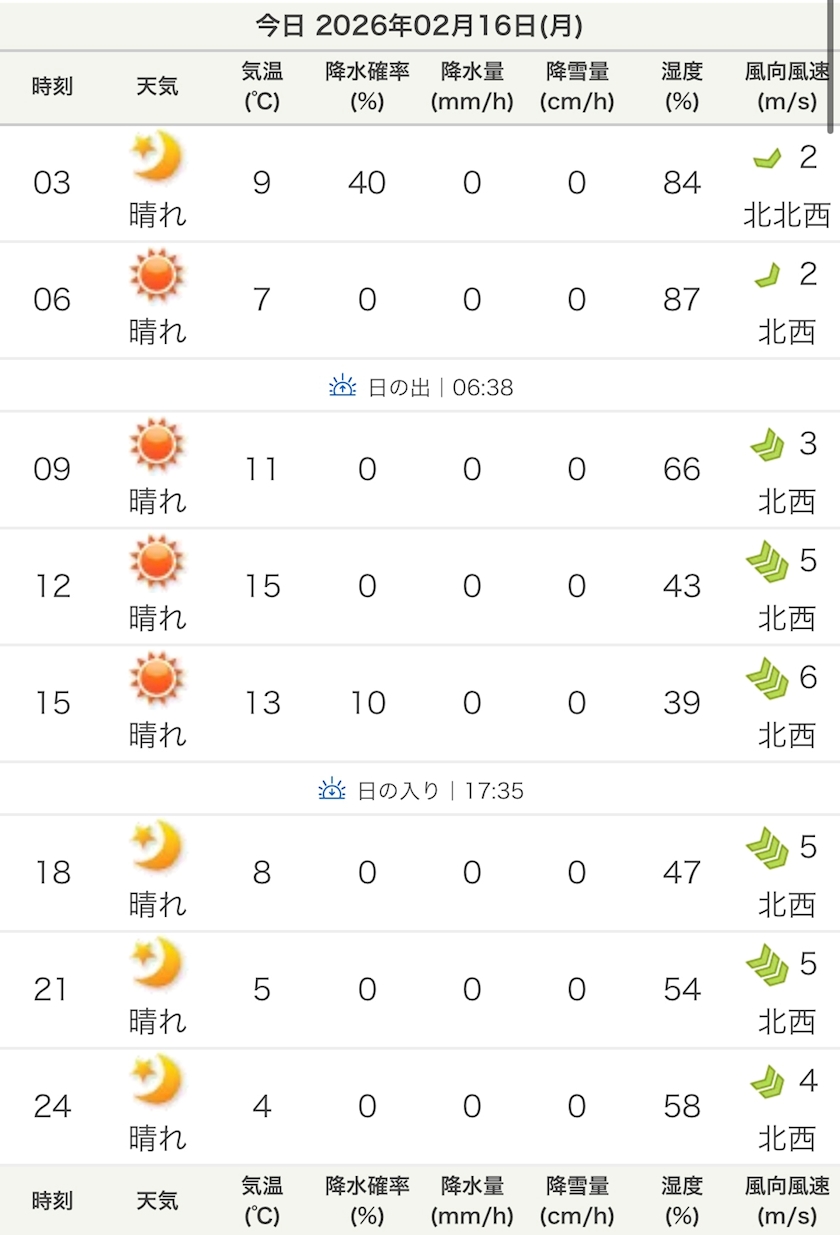Viewport: 840px width, 1235px height.
Task: Click the sun icon at 06 o'clock
Action: coord(157,275)
